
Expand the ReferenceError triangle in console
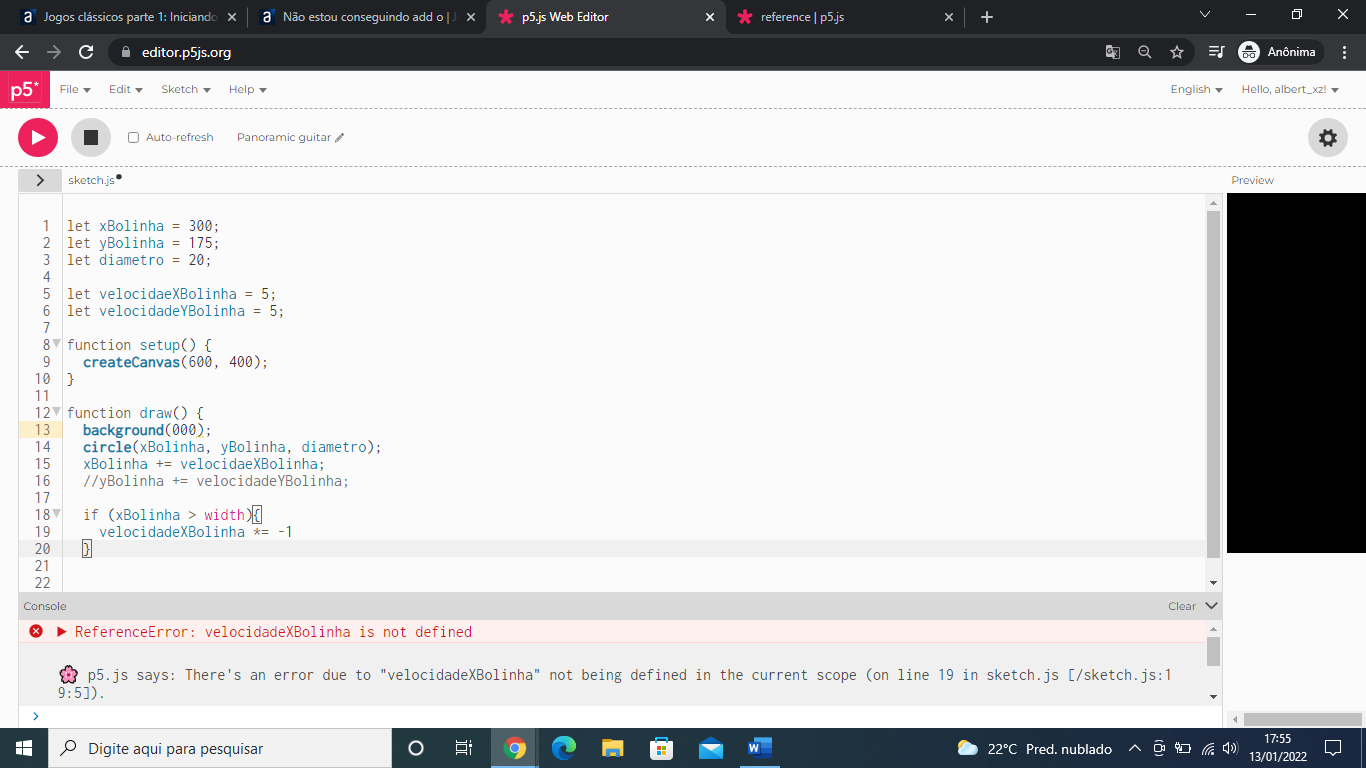click(62, 632)
